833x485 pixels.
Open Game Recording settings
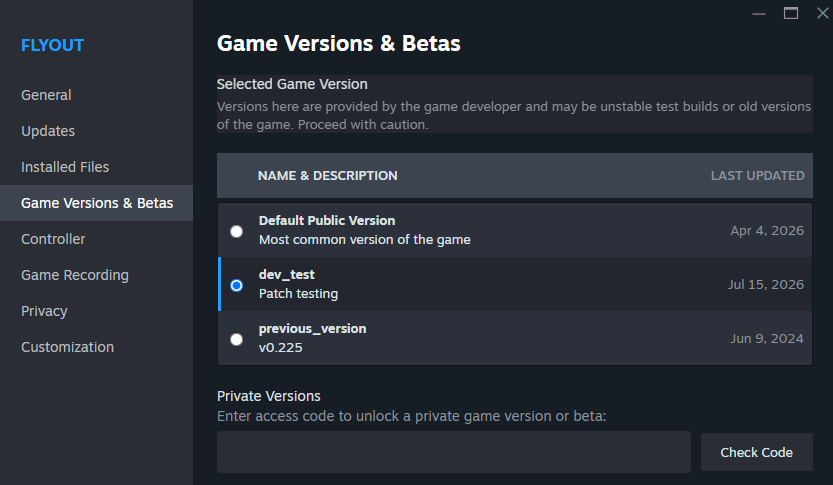click(x=75, y=275)
